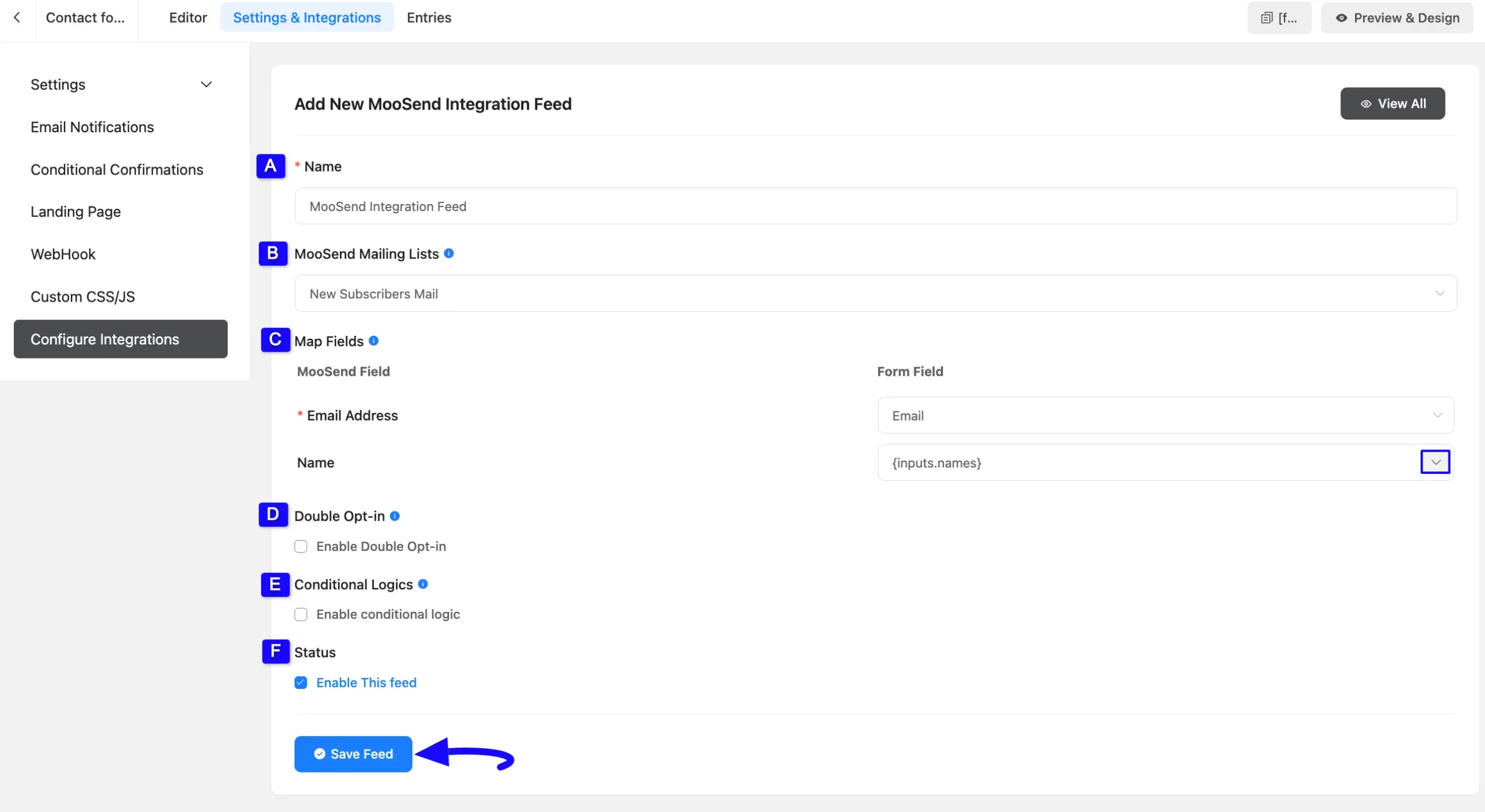Uncheck Enable This feed

point(300,683)
